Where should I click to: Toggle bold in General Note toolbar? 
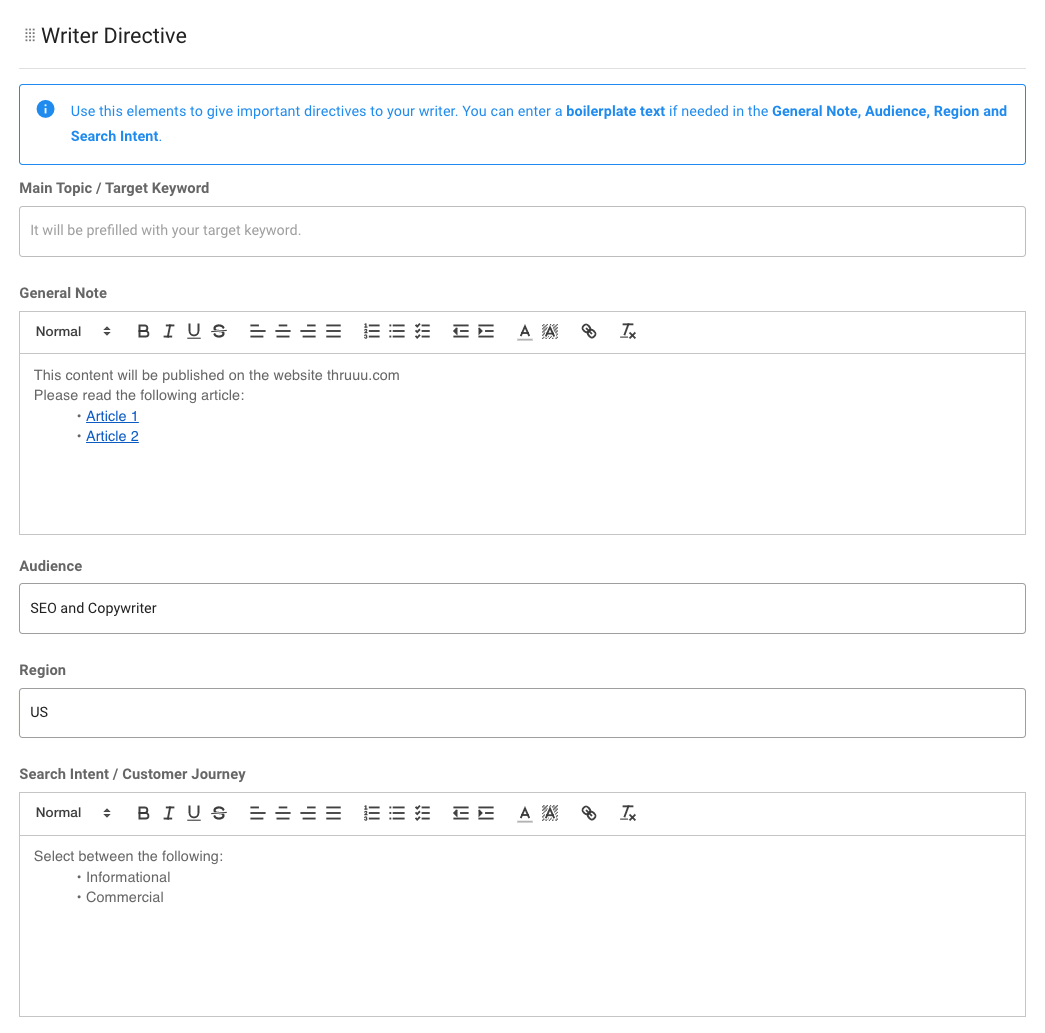coord(143,332)
